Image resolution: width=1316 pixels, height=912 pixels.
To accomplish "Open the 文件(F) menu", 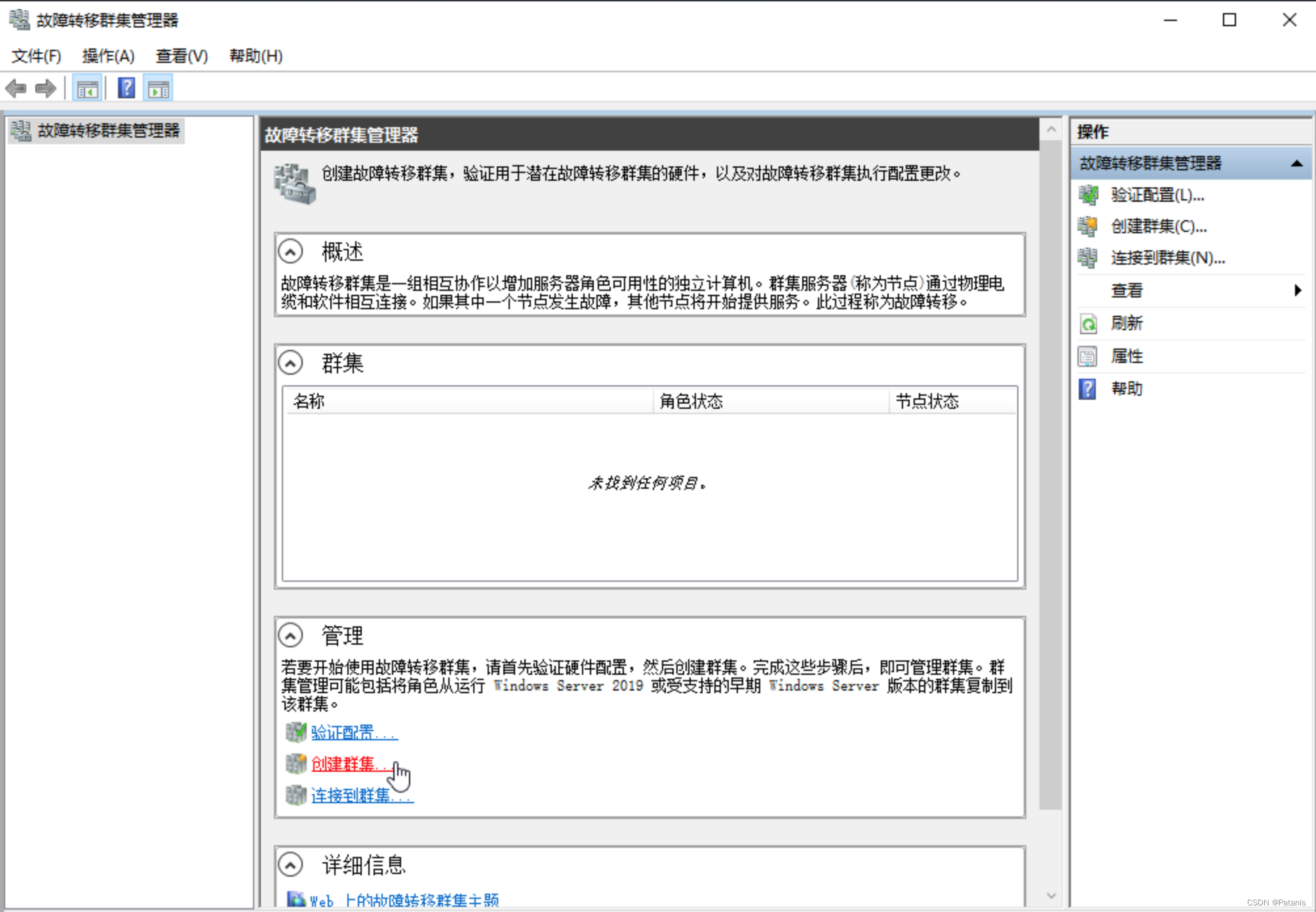I will pos(36,56).
